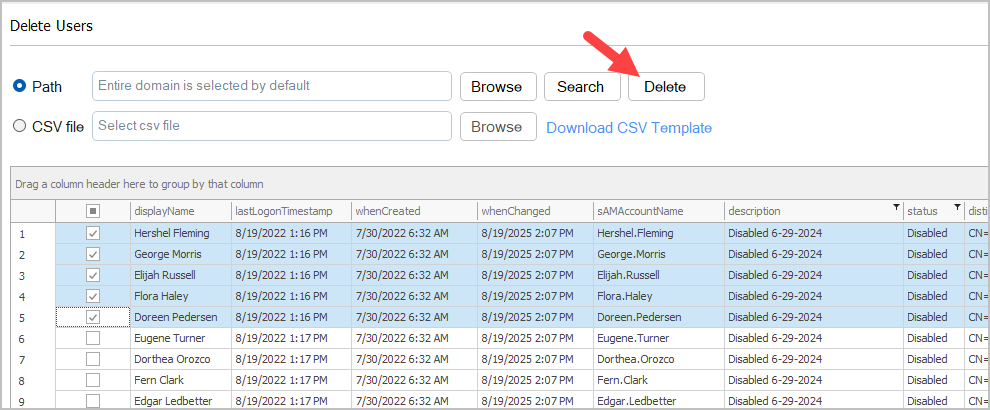The image size is (990, 410).
Task: Click the Select csv file input field
Action: click(271, 126)
